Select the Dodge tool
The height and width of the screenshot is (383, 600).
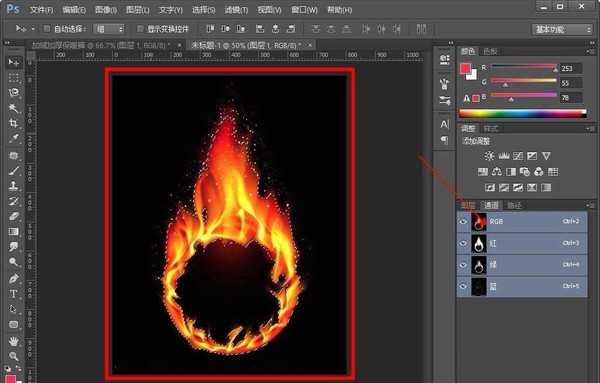coord(14,262)
